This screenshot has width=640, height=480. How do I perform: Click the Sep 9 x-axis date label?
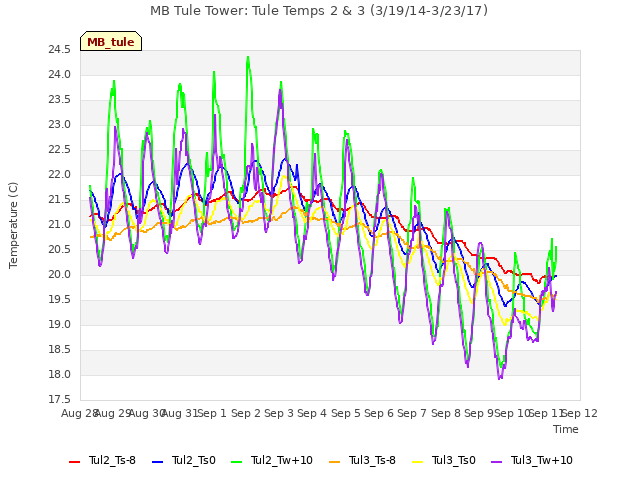(x=479, y=413)
